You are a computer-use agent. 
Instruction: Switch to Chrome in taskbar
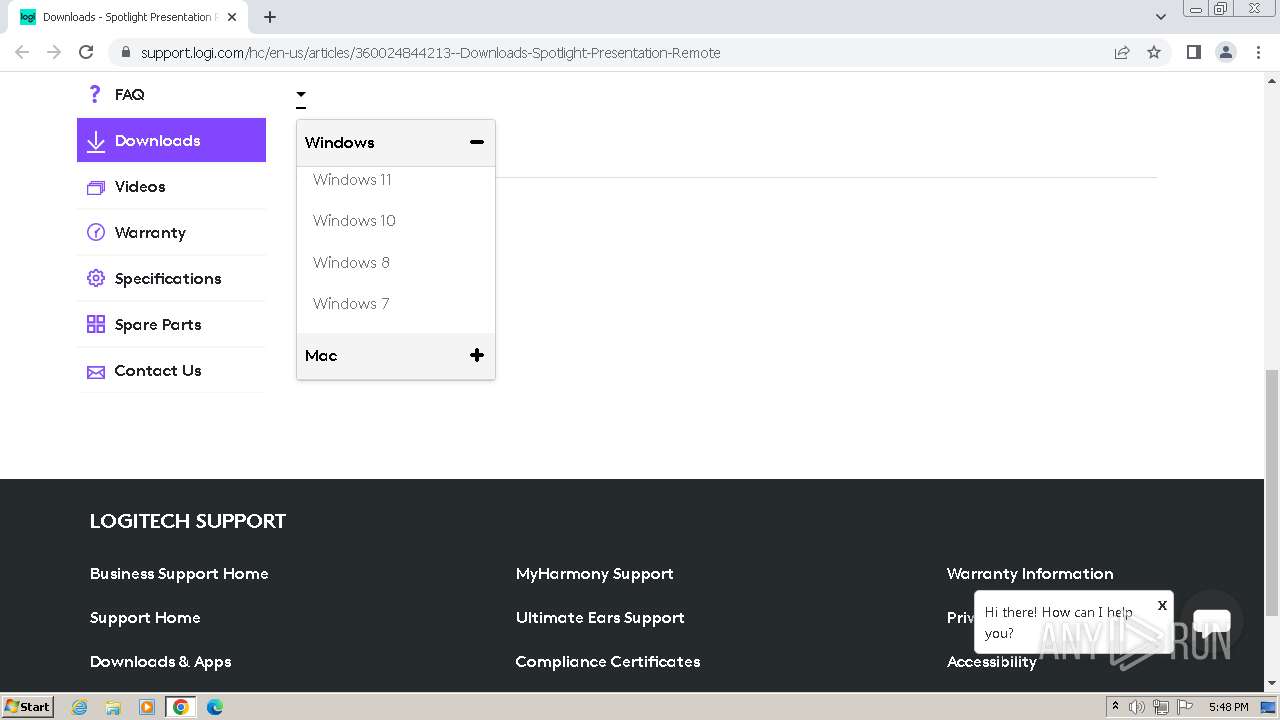click(180, 707)
